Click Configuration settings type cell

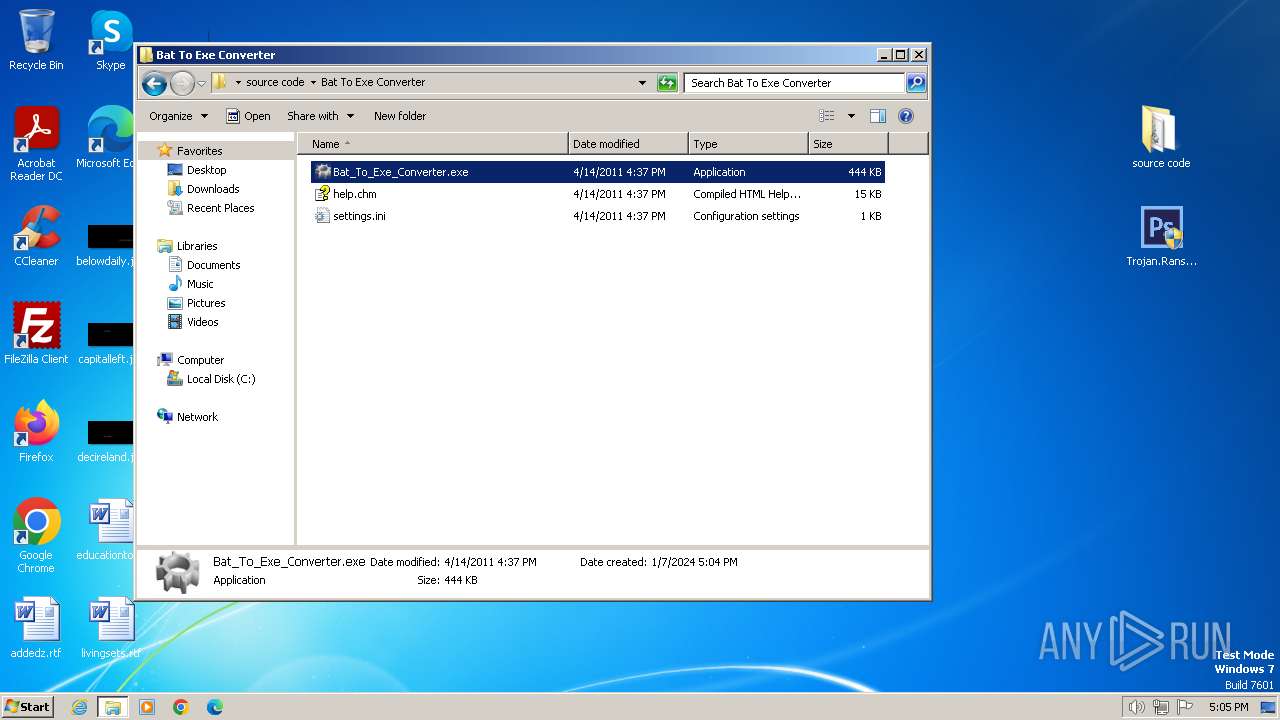coord(746,216)
